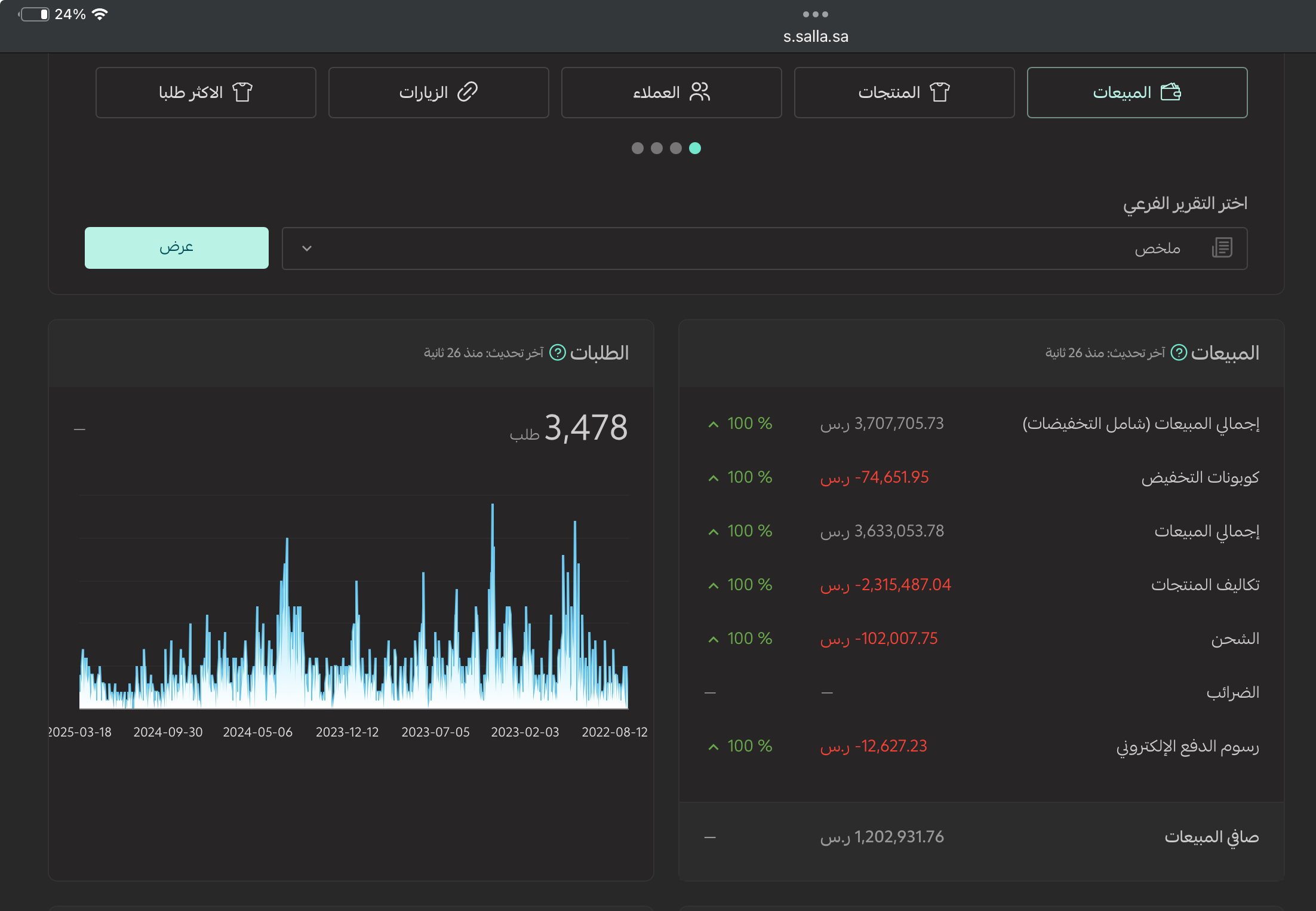The width and height of the screenshot is (1316, 911).
Task: Expand the sub-report dropdown chevron
Action: click(307, 248)
